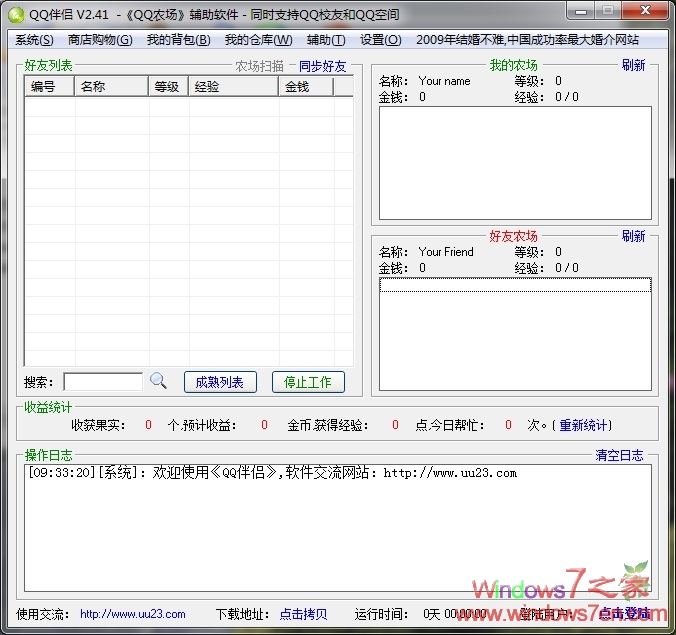
Task: Sort the friend list by 名称 column header
Action: (112, 87)
